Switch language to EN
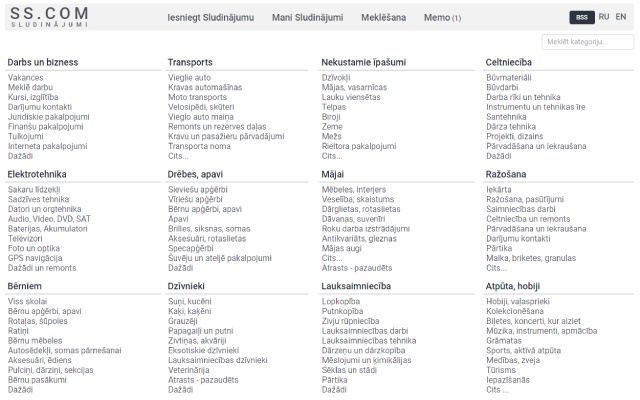The width and height of the screenshot is (640, 400). point(621,17)
